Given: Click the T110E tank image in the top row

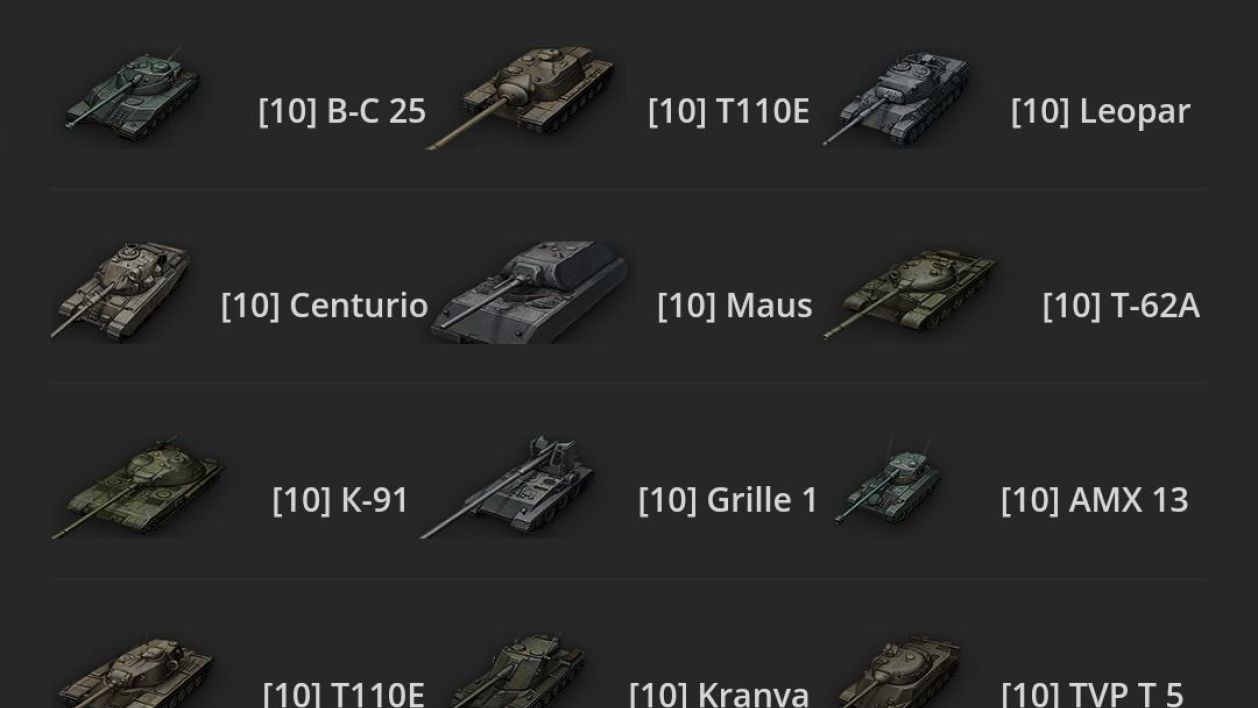Looking at the screenshot, I should click(520, 96).
